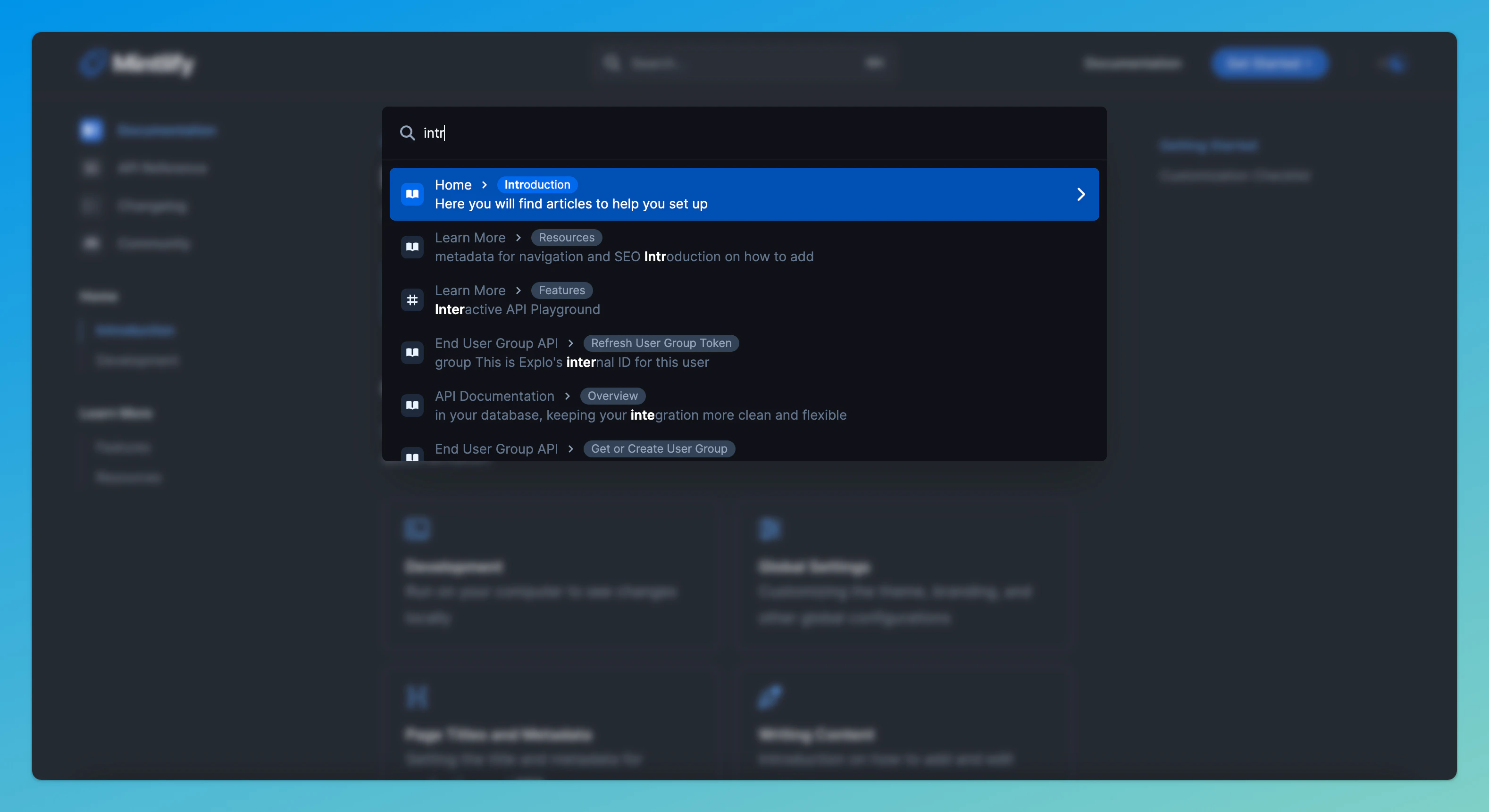Click book icon beside Overview result
The width and height of the screenshot is (1489, 812).
(x=412, y=406)
